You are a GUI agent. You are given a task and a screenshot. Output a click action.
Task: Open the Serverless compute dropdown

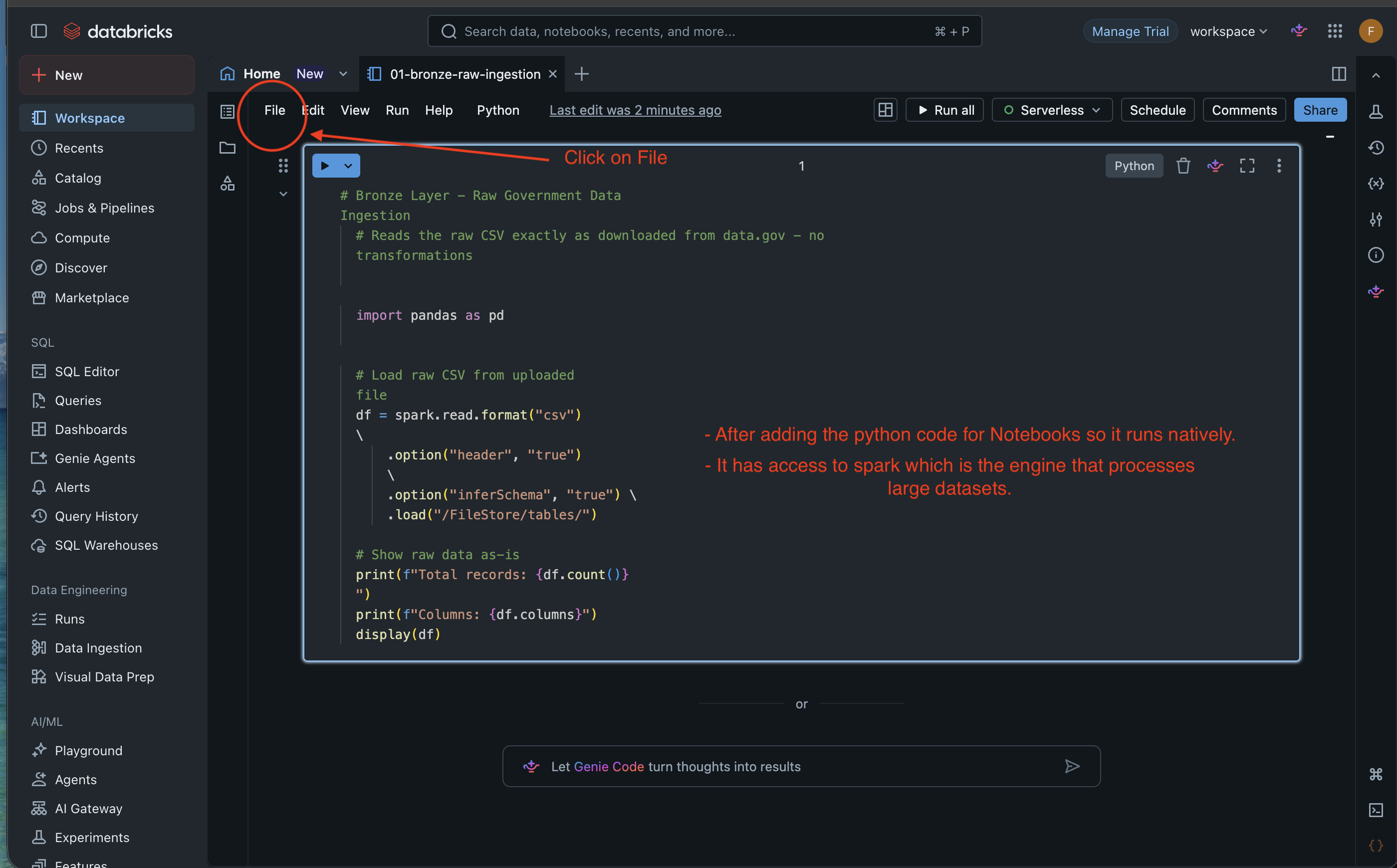click(x=1052, y=110)
